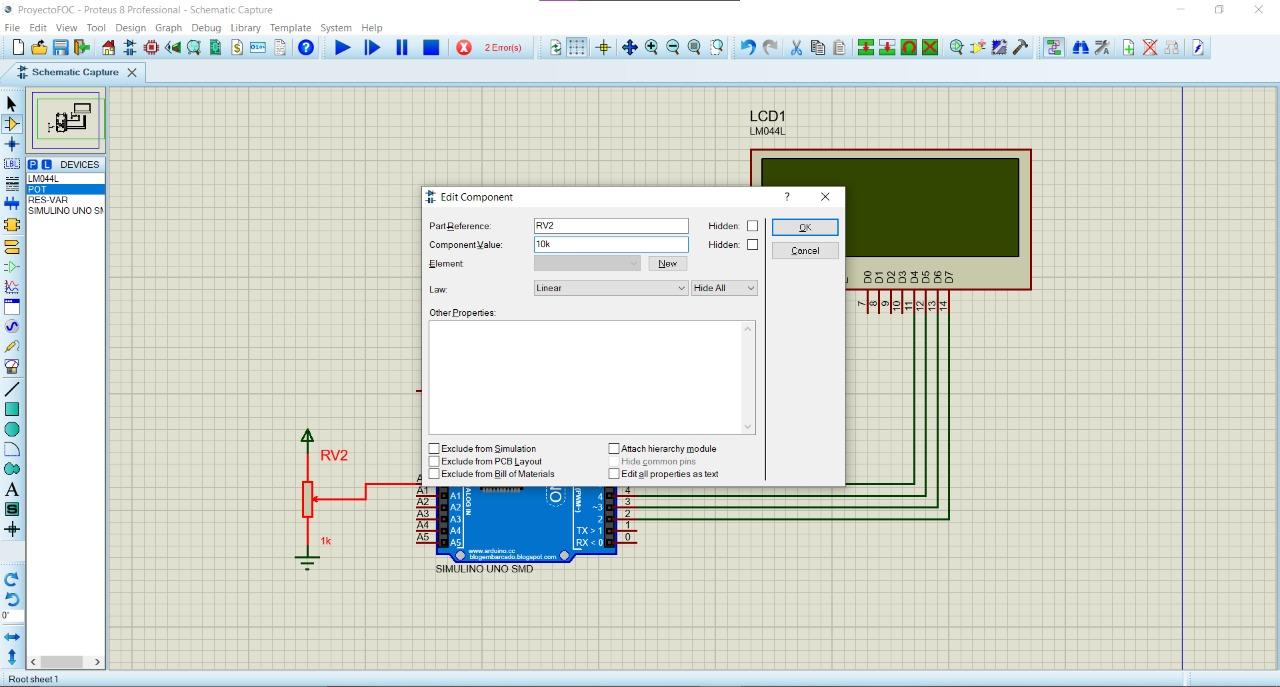Enable Exclude from Simulation
The image size is (1280, 687).
click(x=434, y=449)
